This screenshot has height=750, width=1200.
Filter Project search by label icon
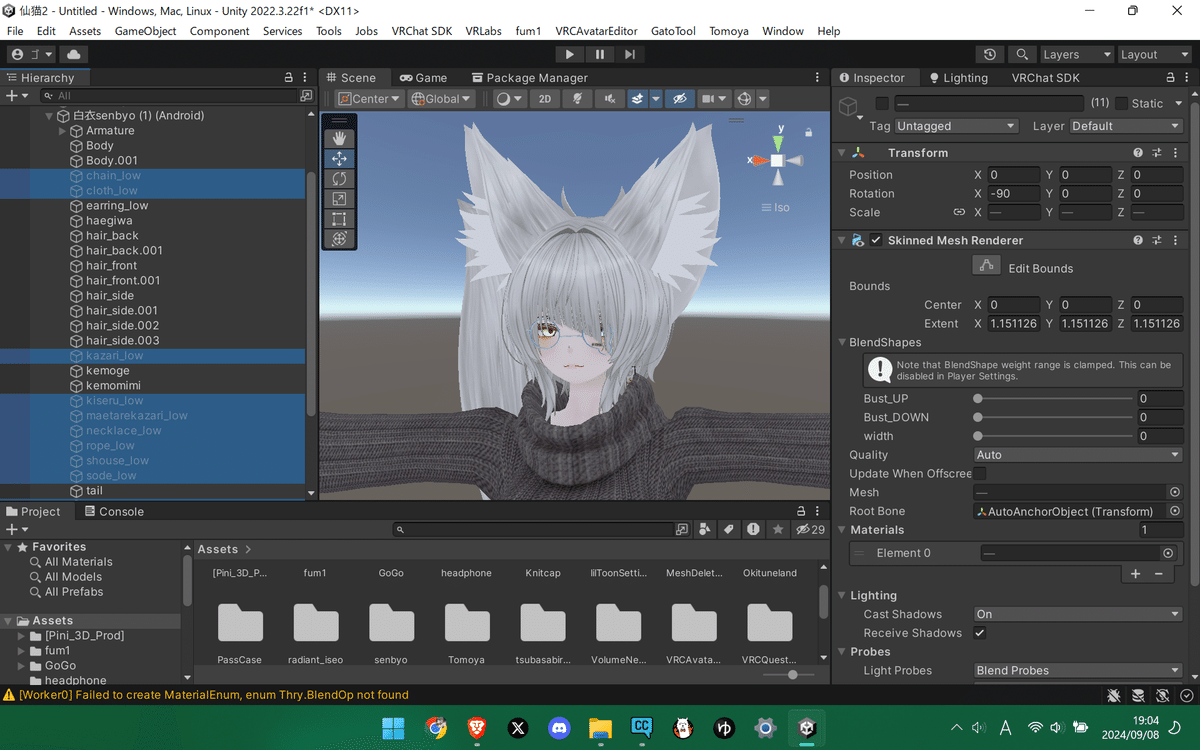[x=729, y=530]
